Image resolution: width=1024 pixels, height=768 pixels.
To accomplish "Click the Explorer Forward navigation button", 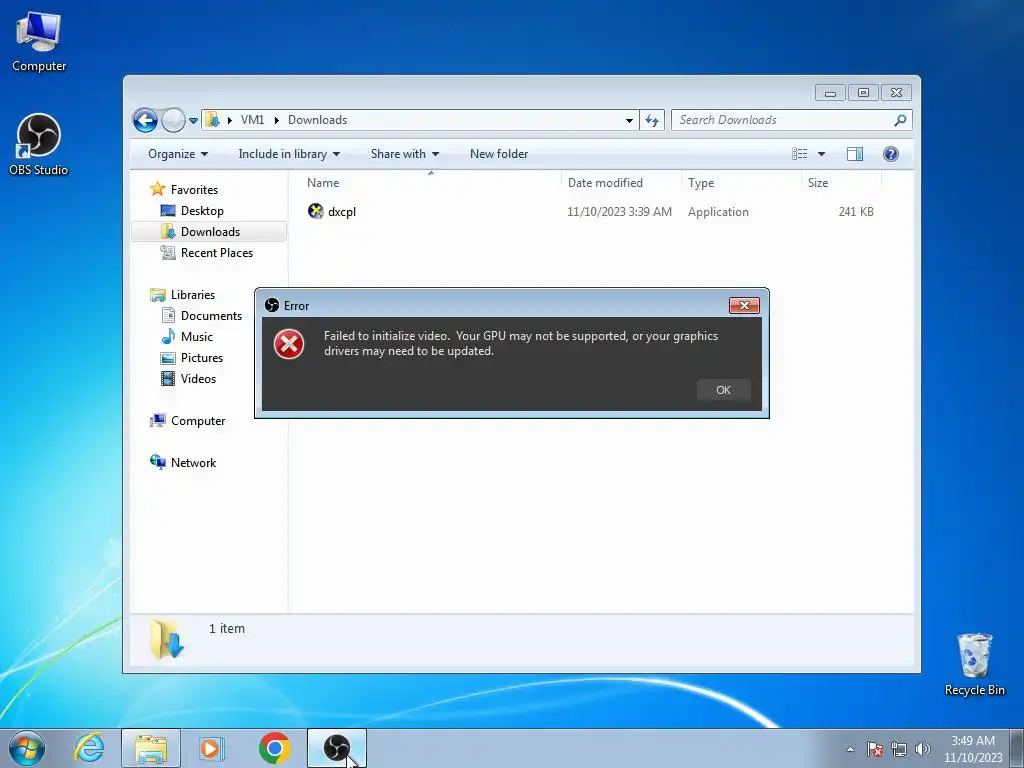I will [x=173, y=120].
